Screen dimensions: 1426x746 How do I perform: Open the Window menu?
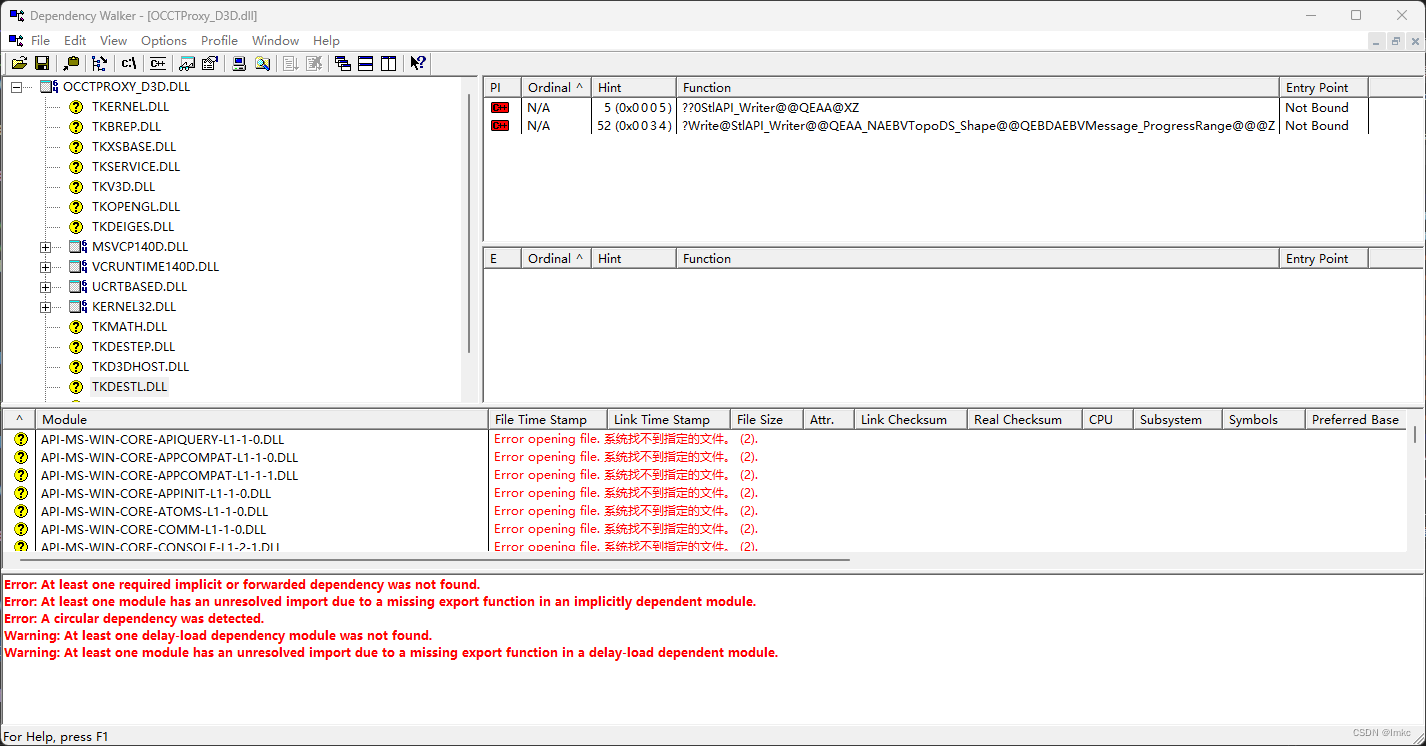coord(275,40)
